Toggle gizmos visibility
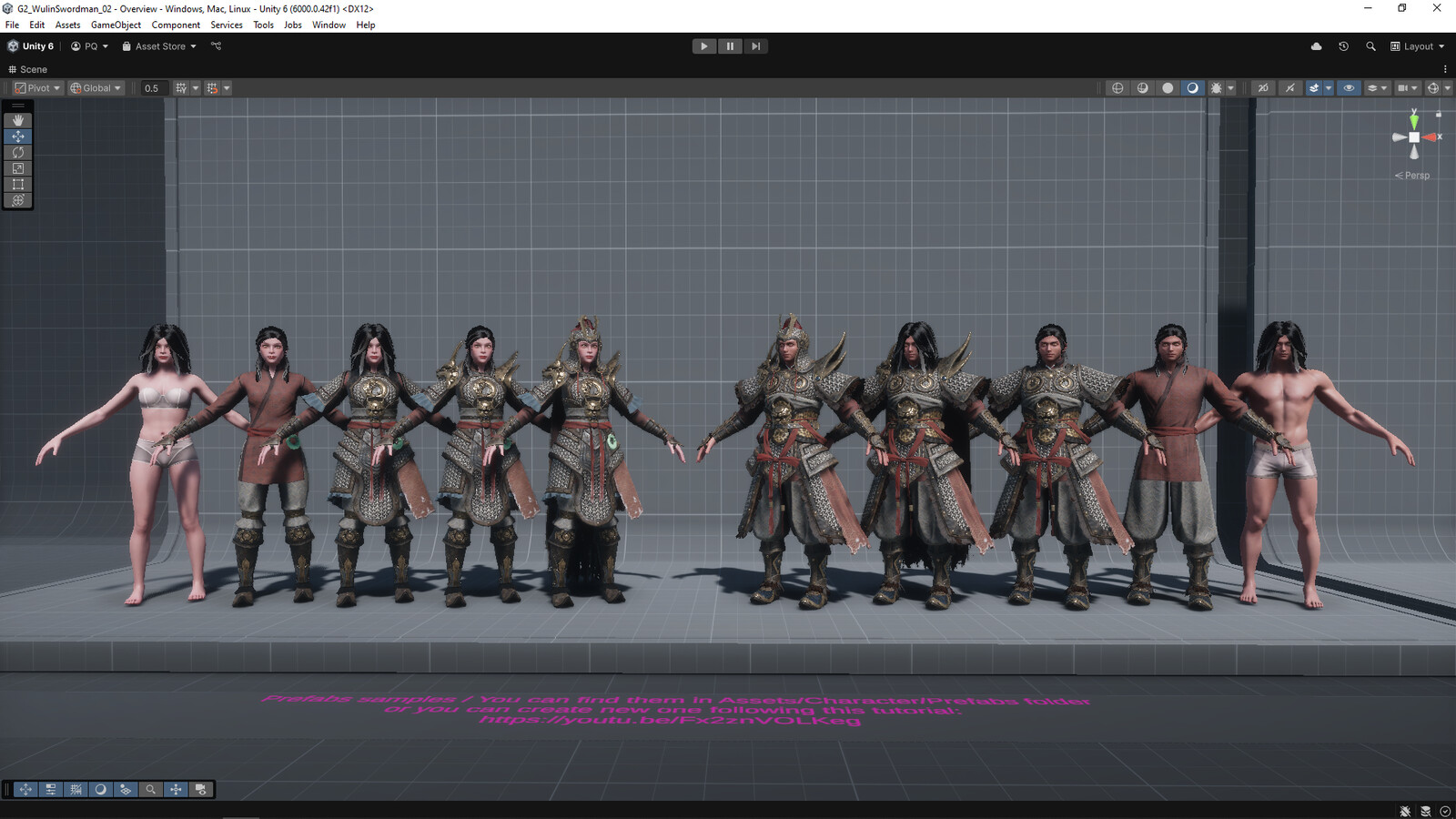Screen dimensions: 1456x819 (1433, 88)
